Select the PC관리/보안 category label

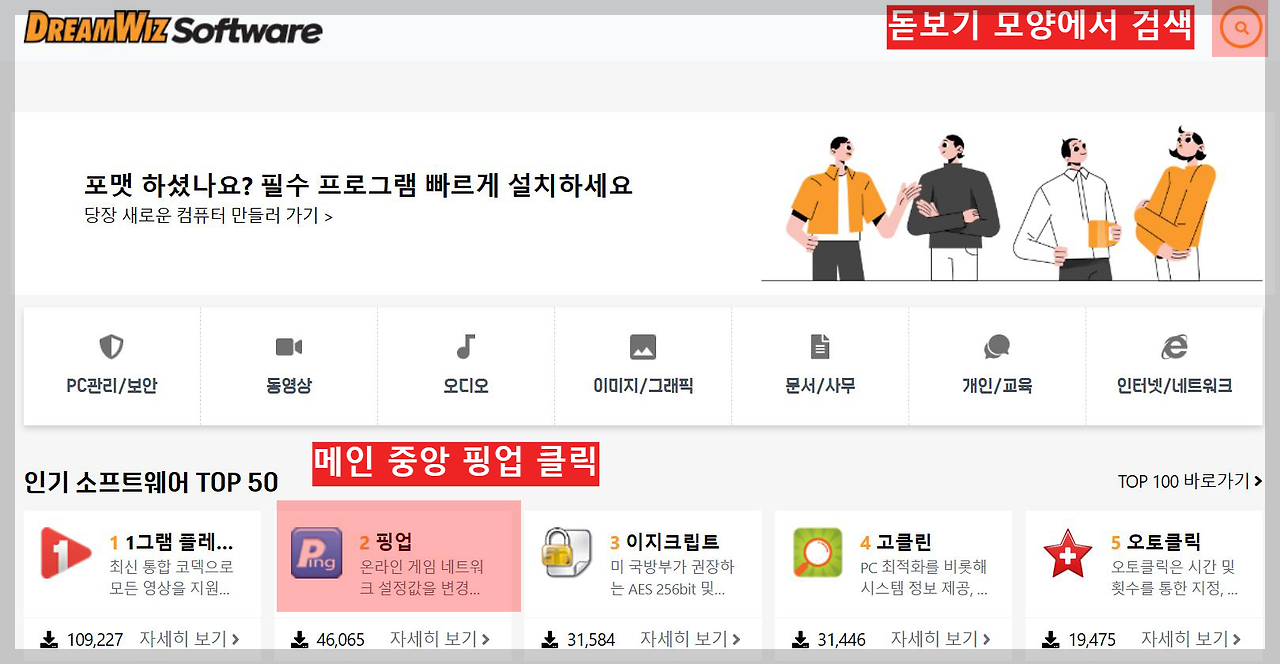pyautogui.click(x=111, y=386)
